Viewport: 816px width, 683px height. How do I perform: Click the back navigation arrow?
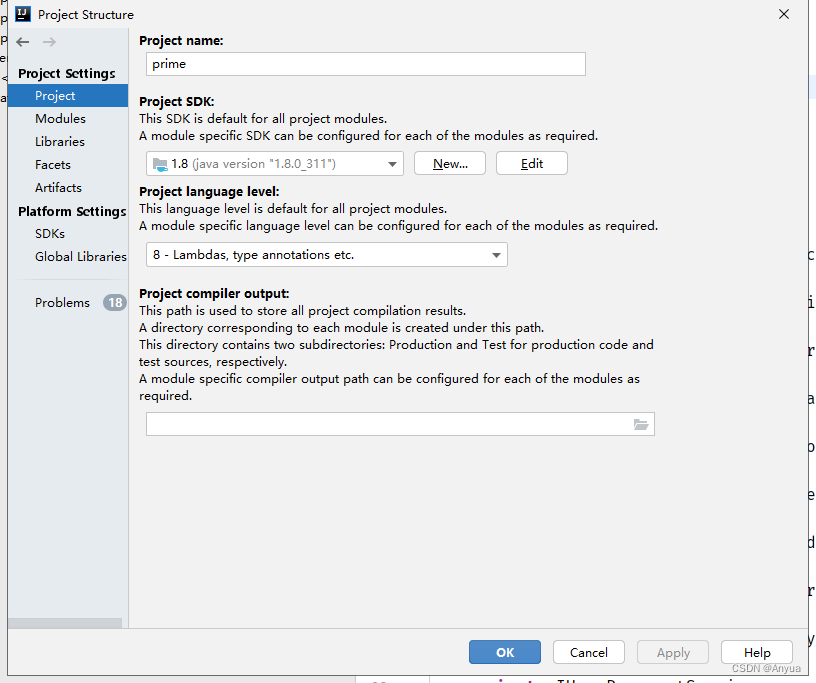[x=22, y=42]
